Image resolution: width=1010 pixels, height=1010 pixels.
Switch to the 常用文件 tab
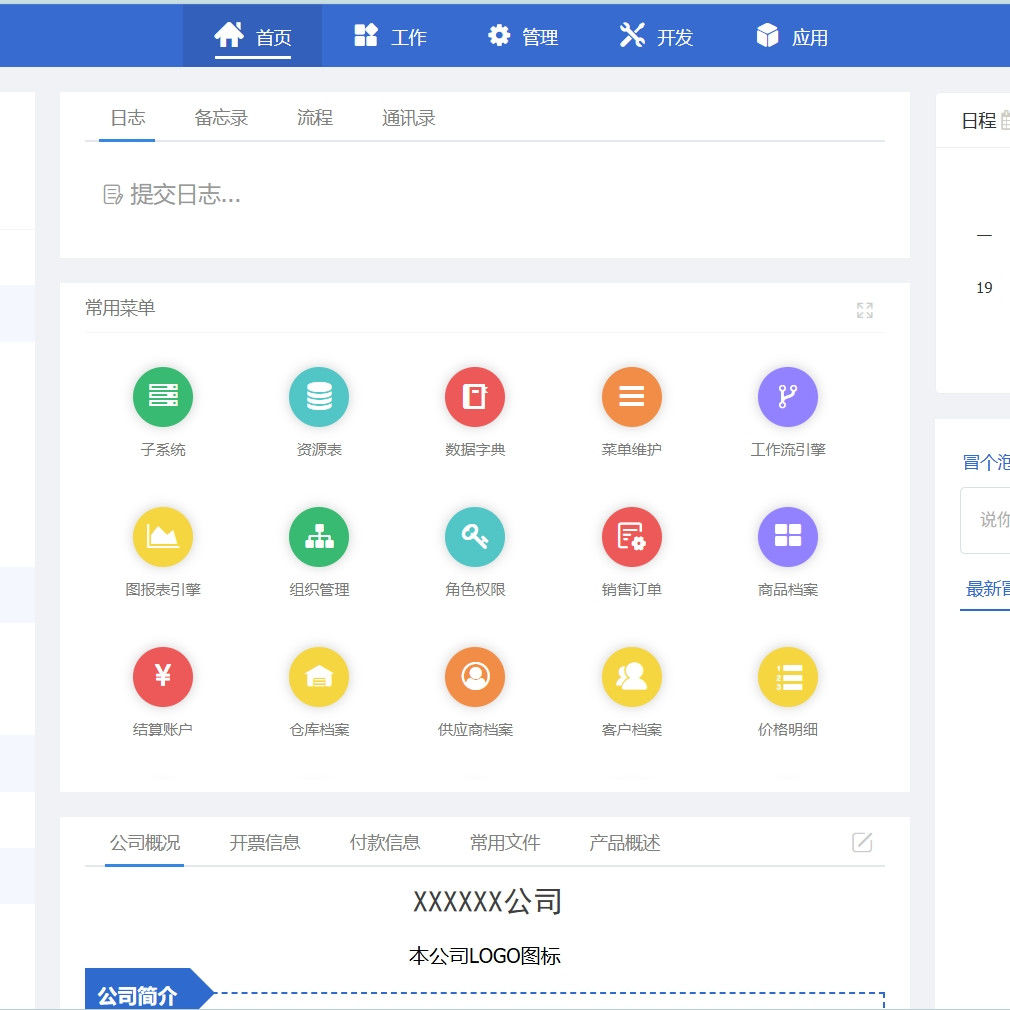(504, 843)
